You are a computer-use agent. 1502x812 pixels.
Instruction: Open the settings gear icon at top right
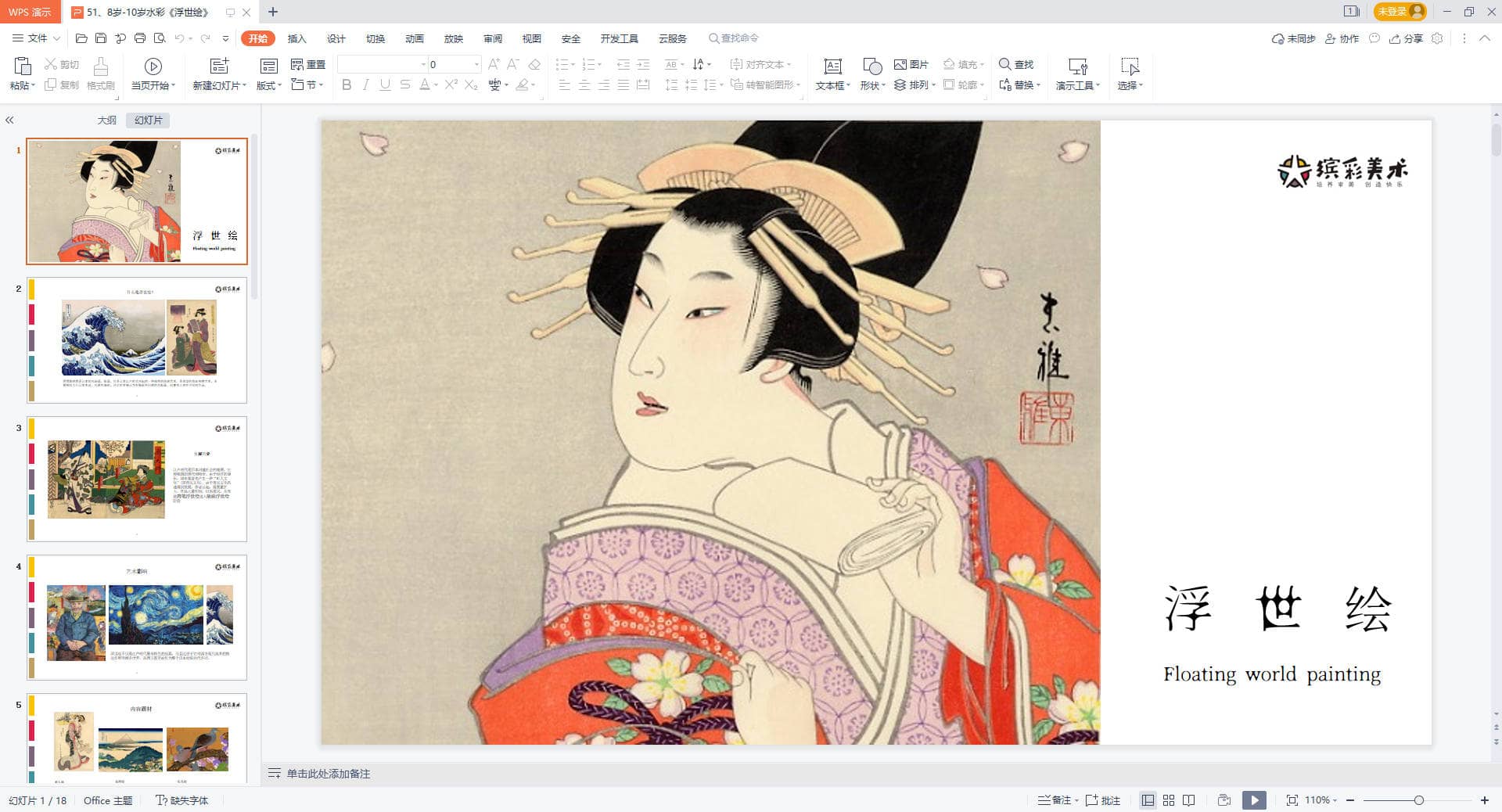coord(1437,38)
